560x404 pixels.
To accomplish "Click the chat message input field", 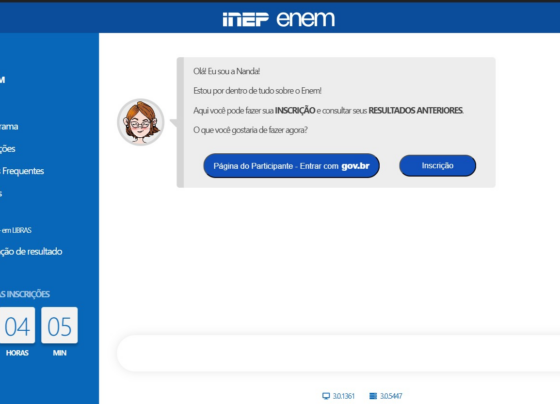I will tap(338, 353).
